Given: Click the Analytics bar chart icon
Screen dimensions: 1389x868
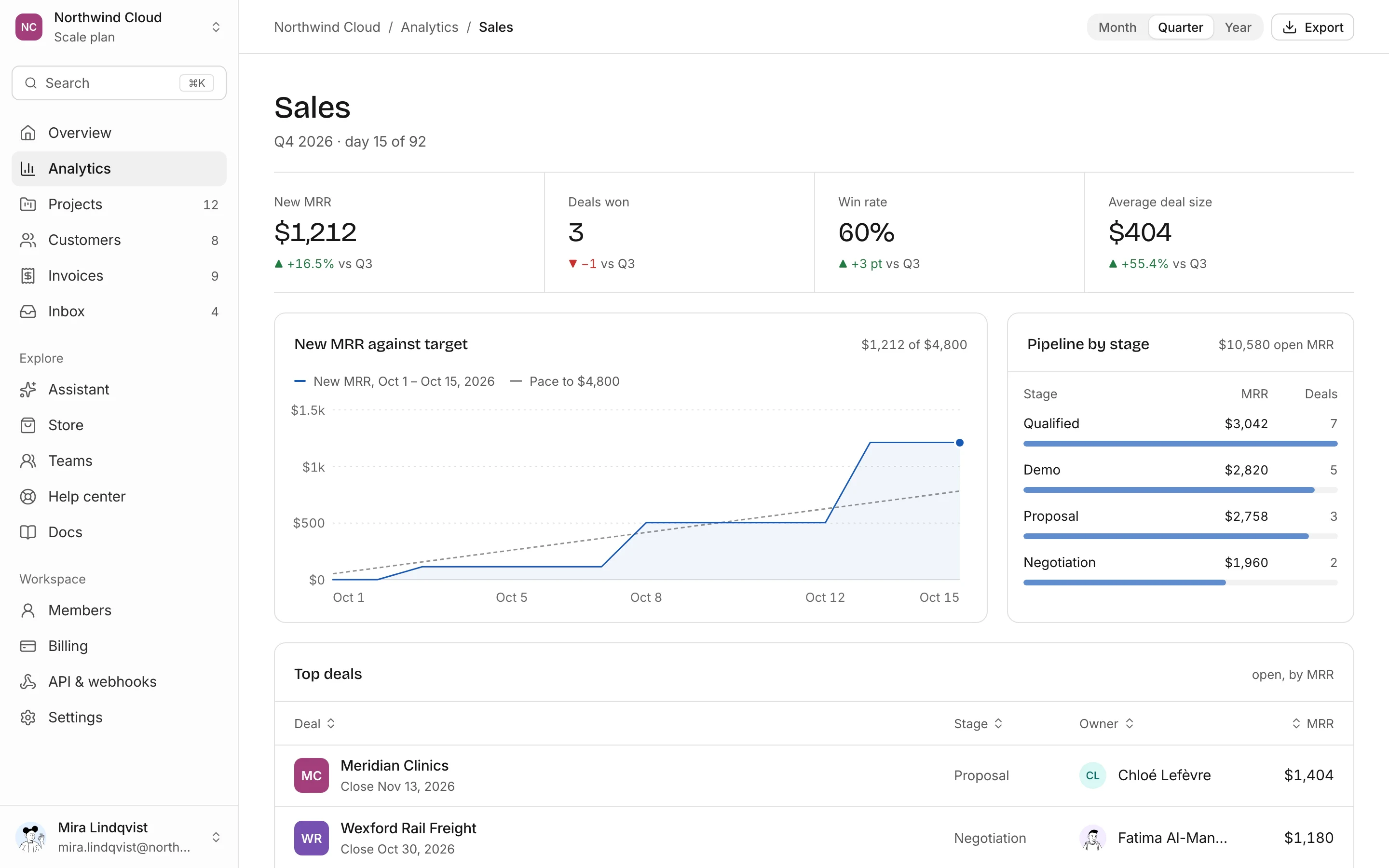Looking at the screenshot, I should [27, 168].
